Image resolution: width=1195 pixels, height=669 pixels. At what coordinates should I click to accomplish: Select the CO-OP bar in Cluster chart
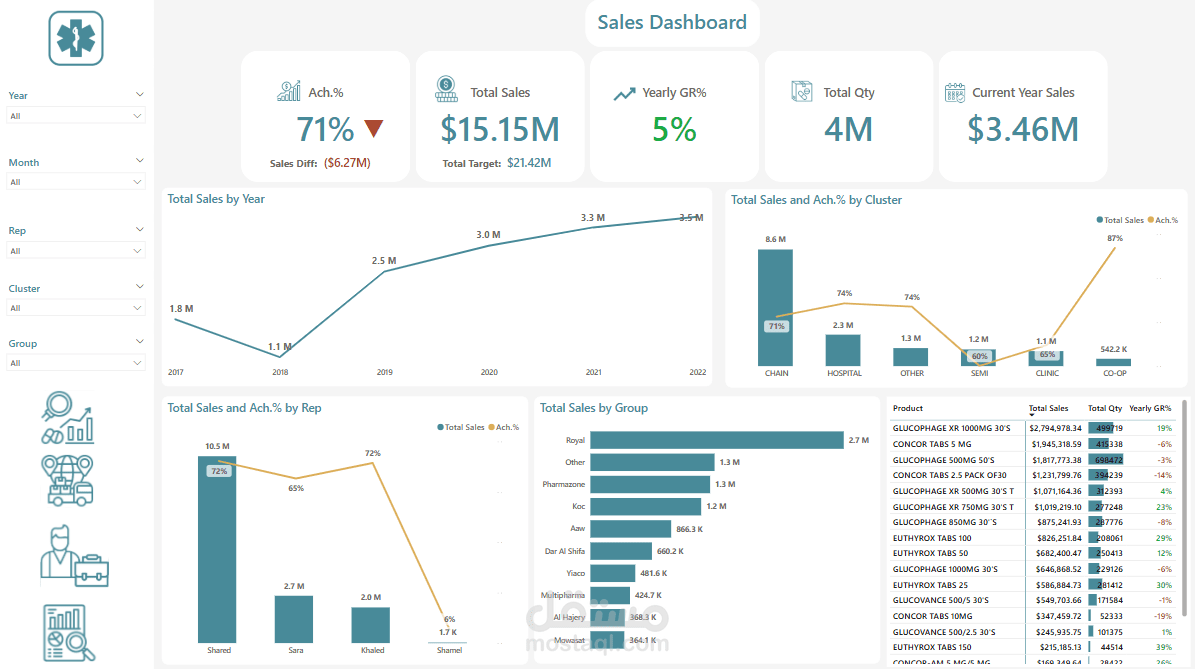[1113, 363]
